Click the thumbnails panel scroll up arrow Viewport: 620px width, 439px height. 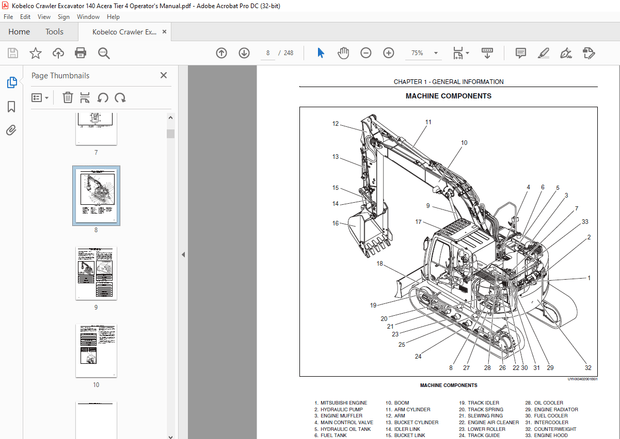coord(170,117)
